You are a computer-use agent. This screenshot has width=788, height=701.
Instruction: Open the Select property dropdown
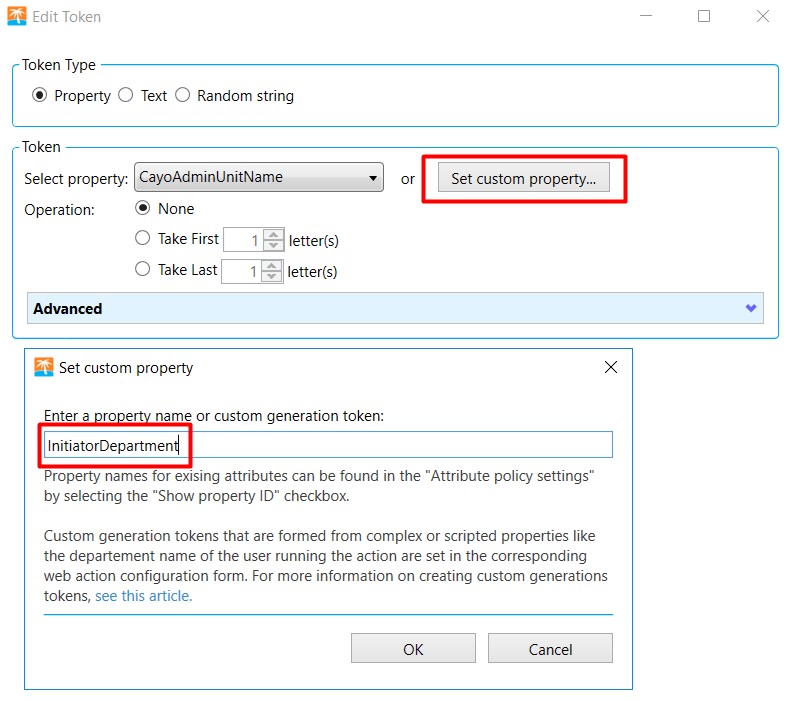[259, 177]
